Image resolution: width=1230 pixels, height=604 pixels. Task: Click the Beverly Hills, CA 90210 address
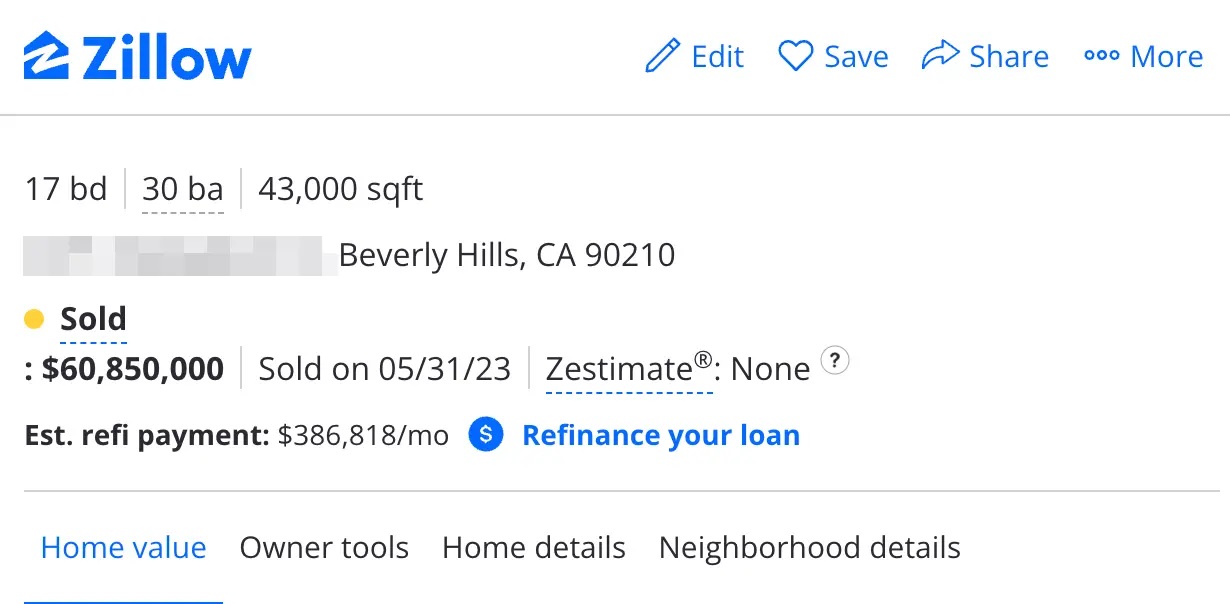click(x=507, y=255)
